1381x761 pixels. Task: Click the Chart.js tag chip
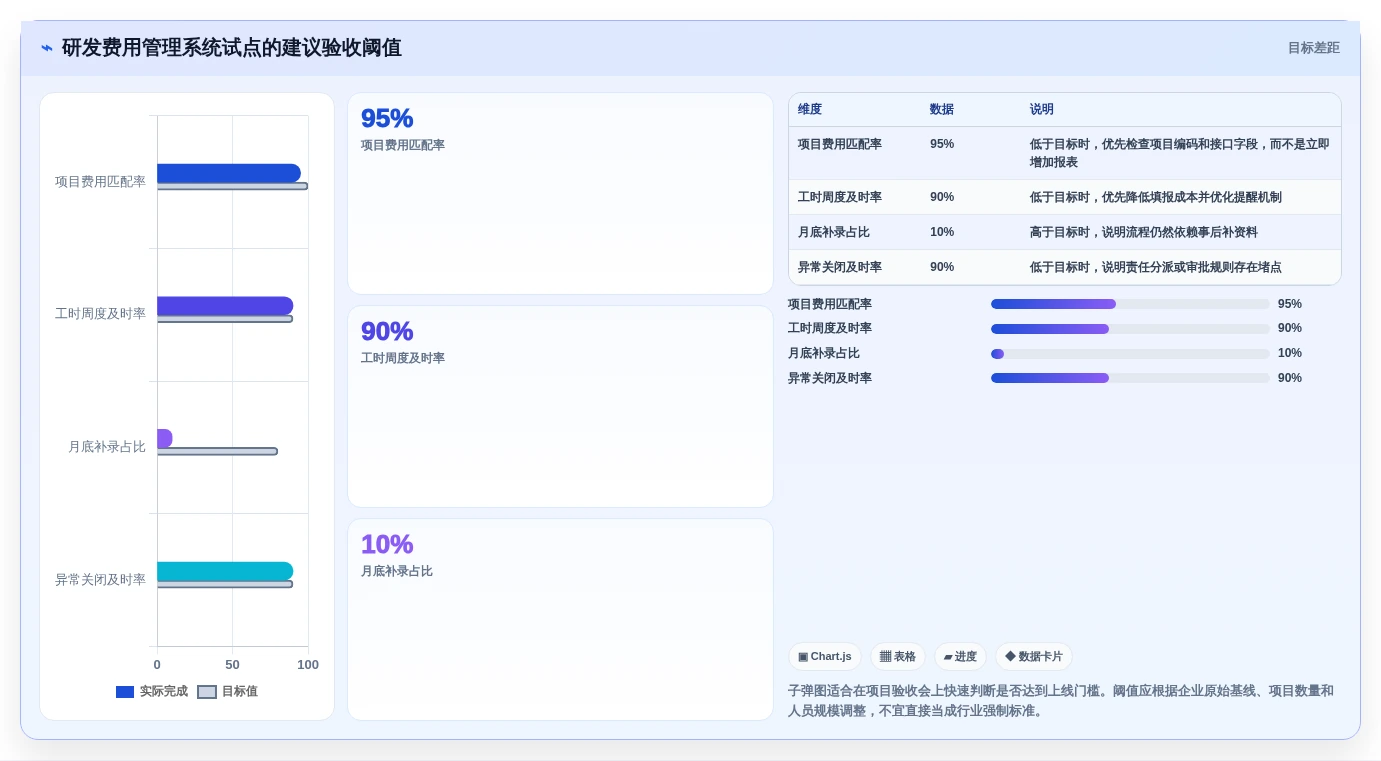click(825, 657)
